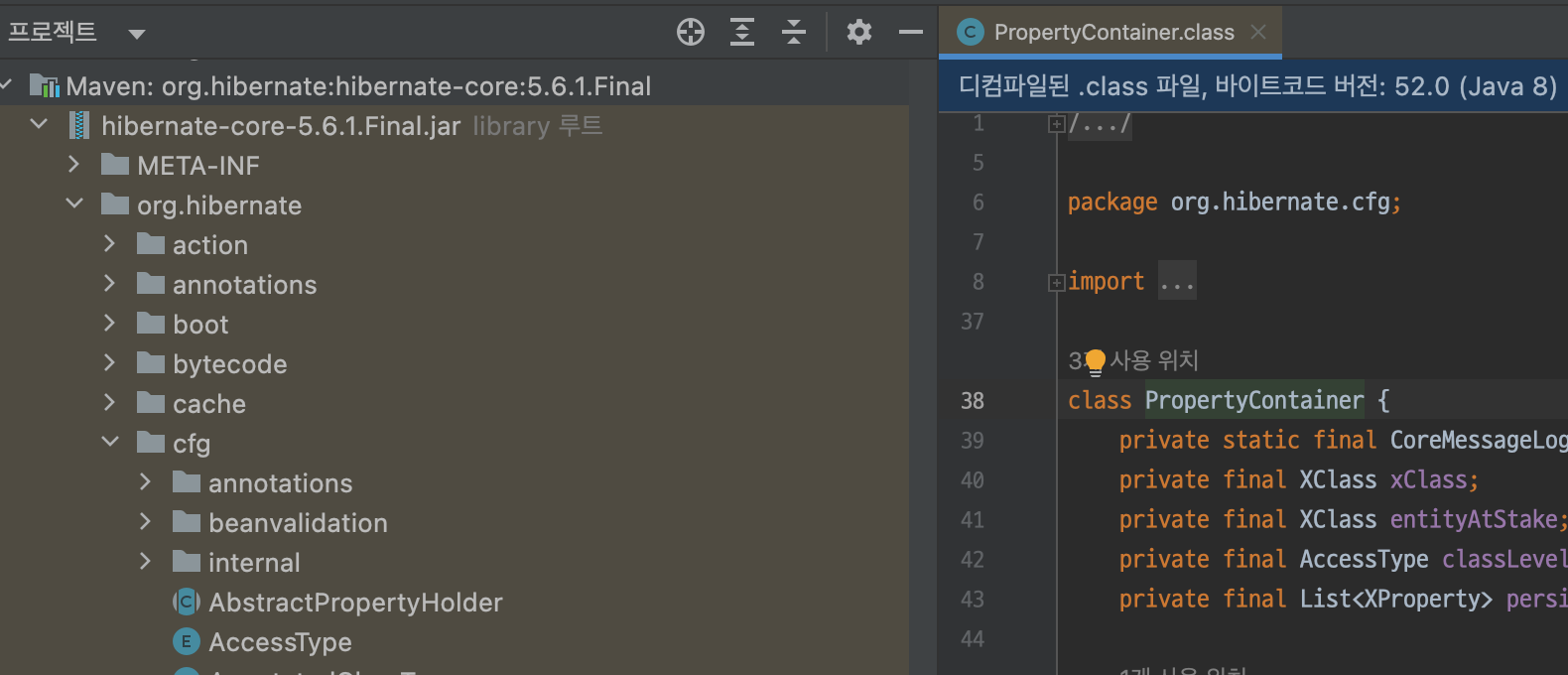
Task: Click the action package folder icon
Action: [x=151, y=244]
